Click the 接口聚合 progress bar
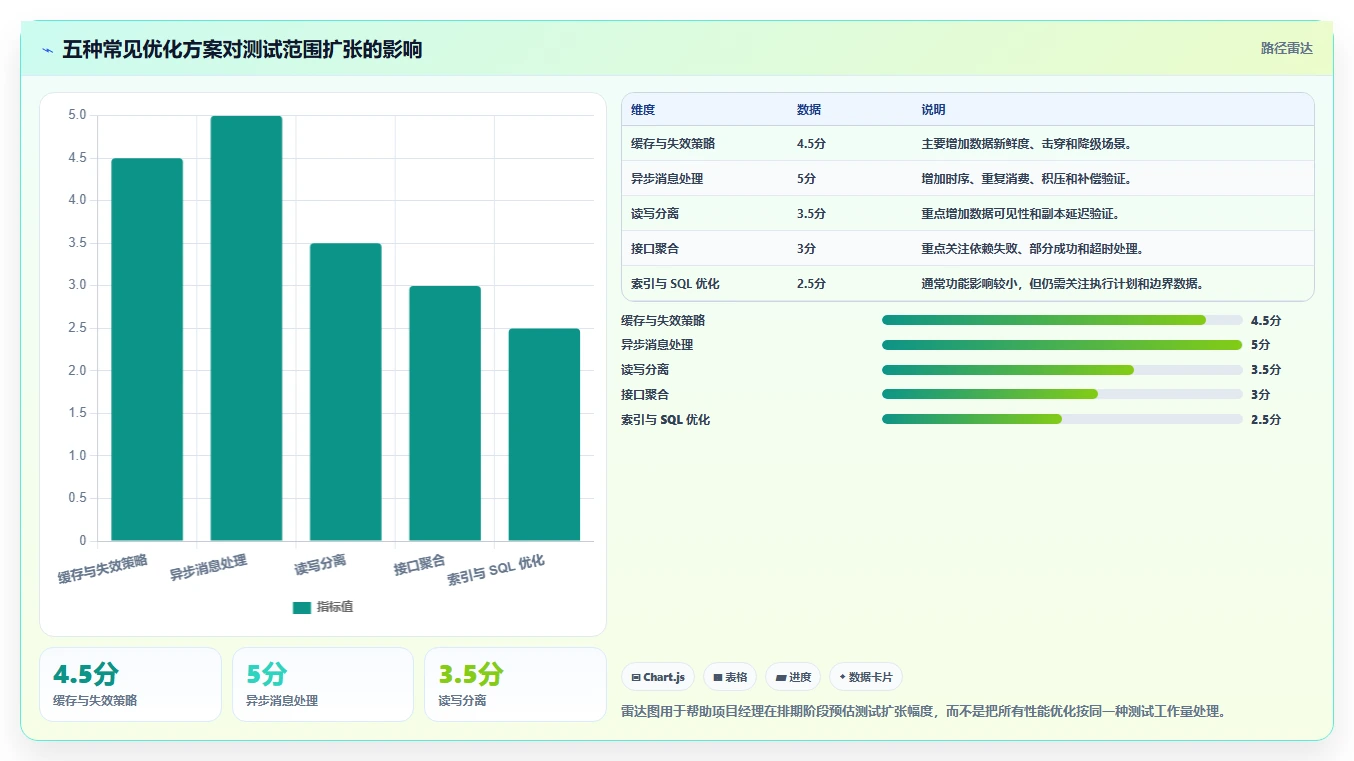1354x761 pixels. pos(1062,394)
